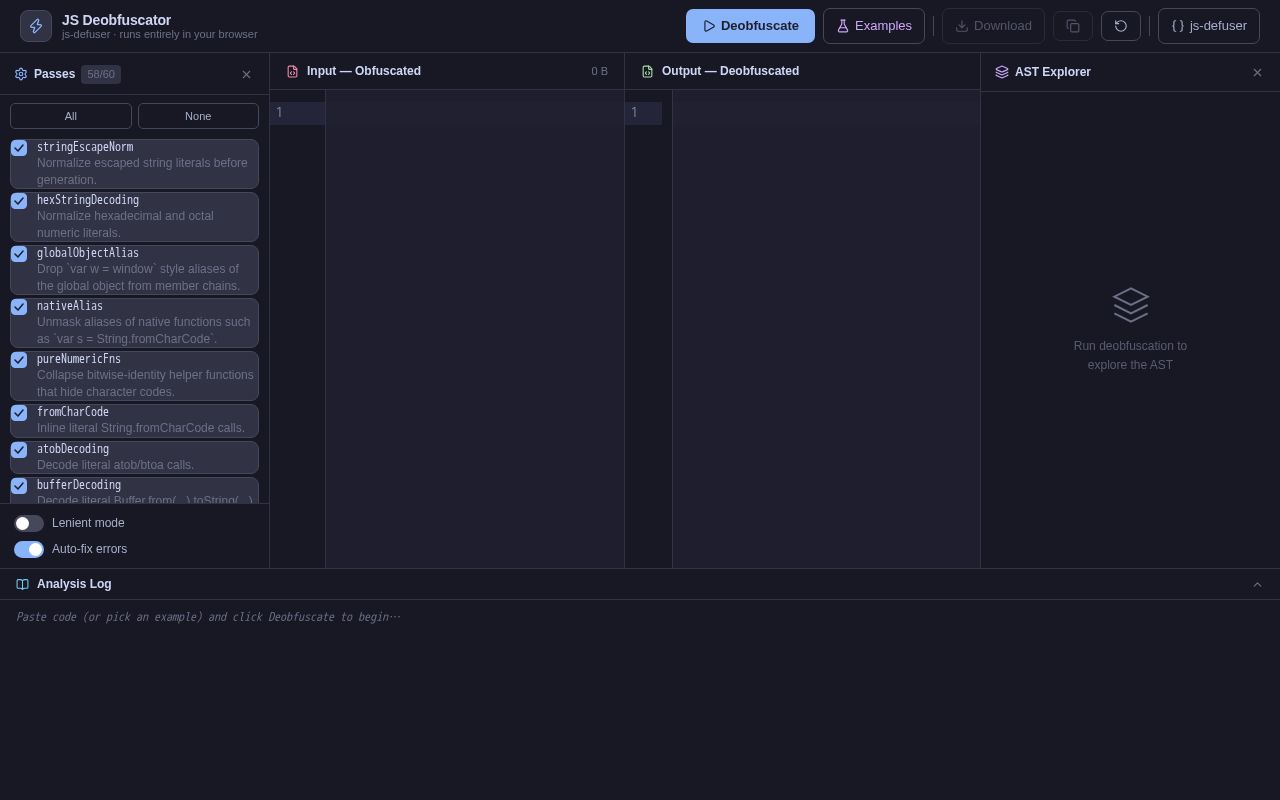Select None passes
Viewport: 1280px width, 800px height.
198,116
